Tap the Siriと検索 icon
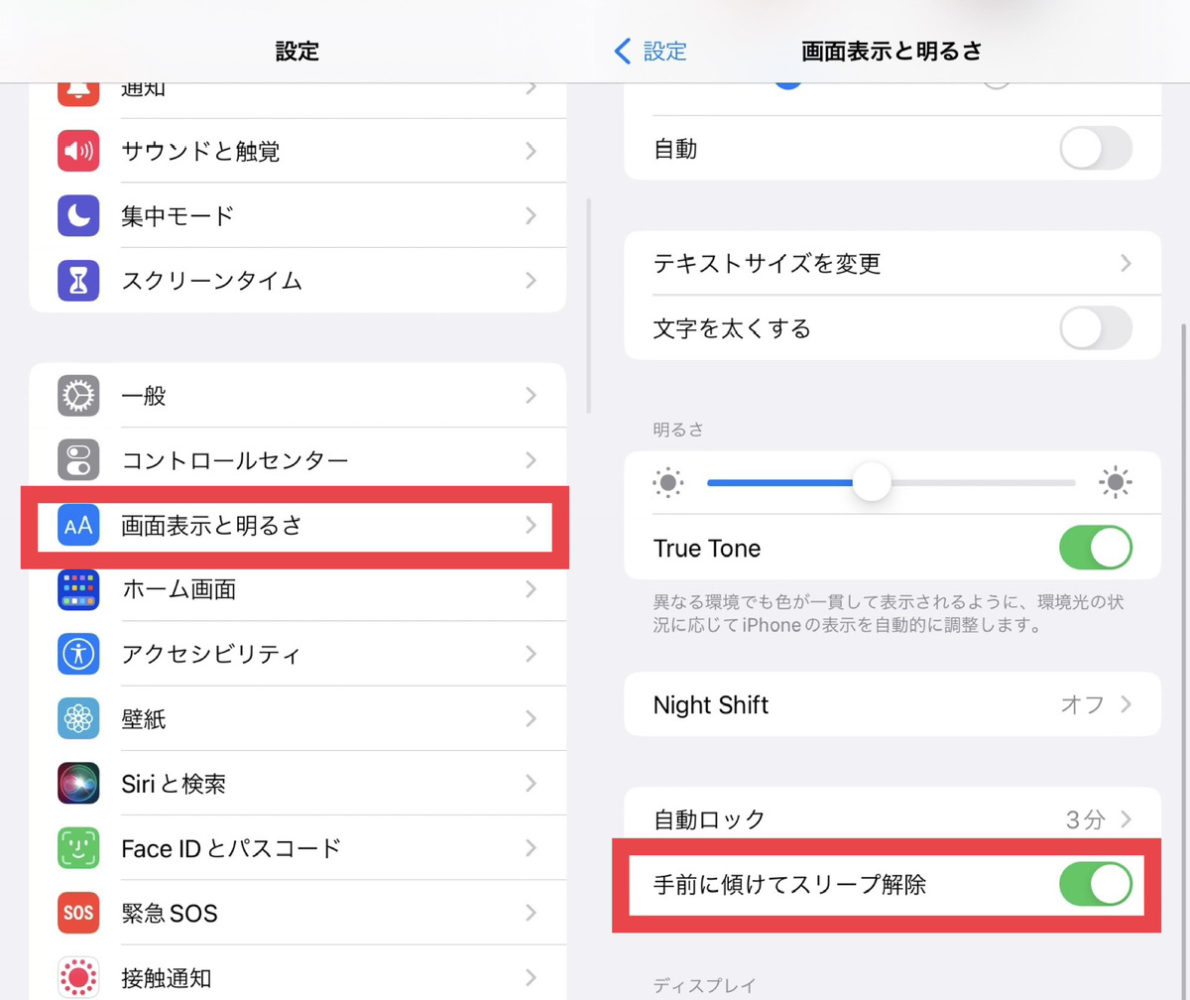 pos(78,783)
